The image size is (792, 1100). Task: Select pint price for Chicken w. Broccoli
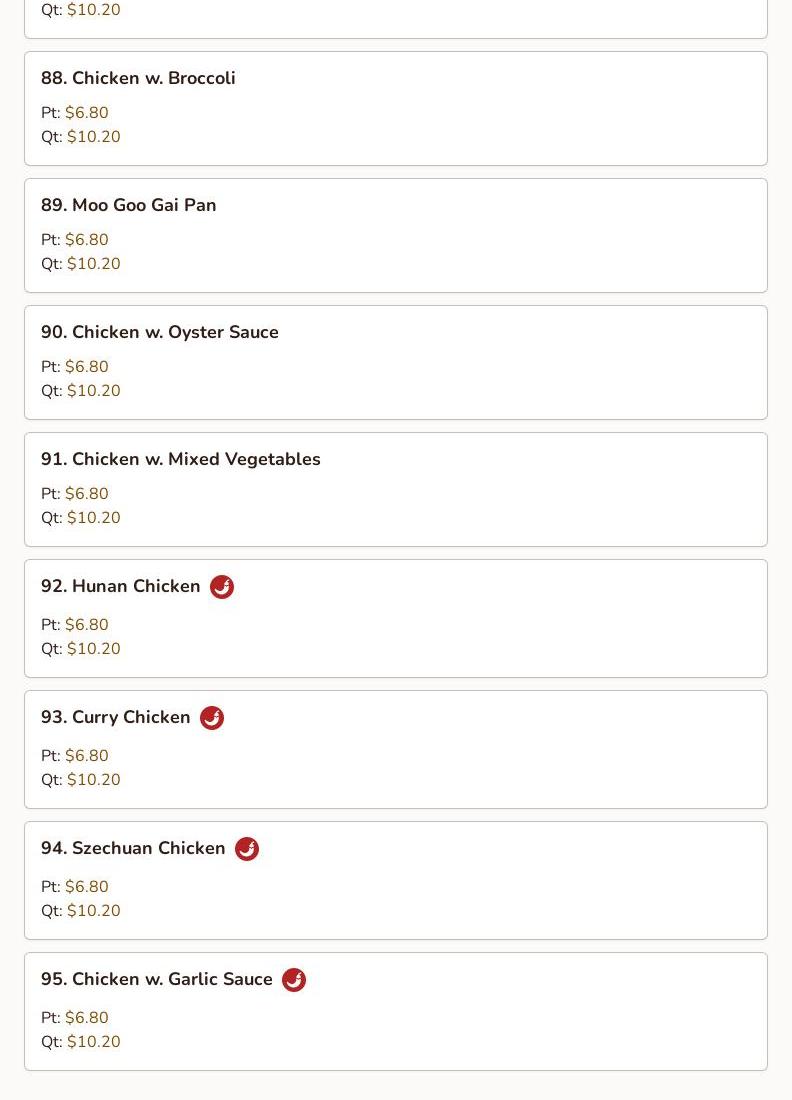click(87, 112)
